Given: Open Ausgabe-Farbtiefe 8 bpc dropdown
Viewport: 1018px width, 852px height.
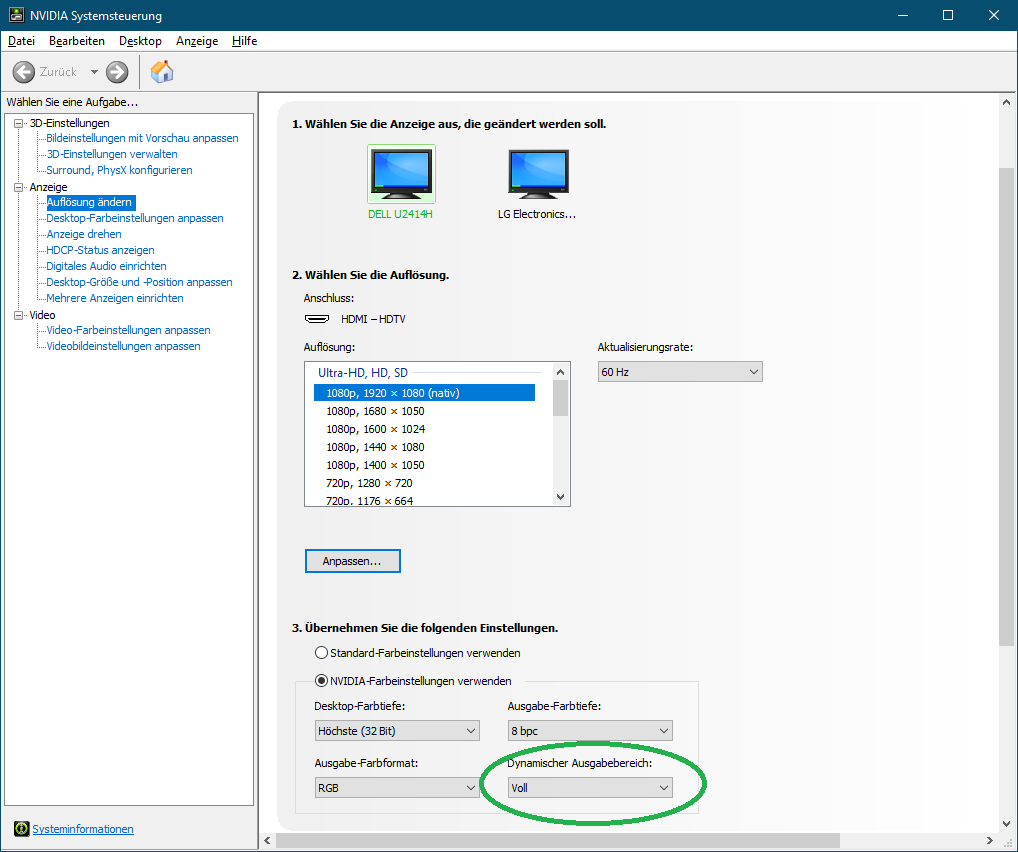Looking at the screenshot, I should pos(590,731).
